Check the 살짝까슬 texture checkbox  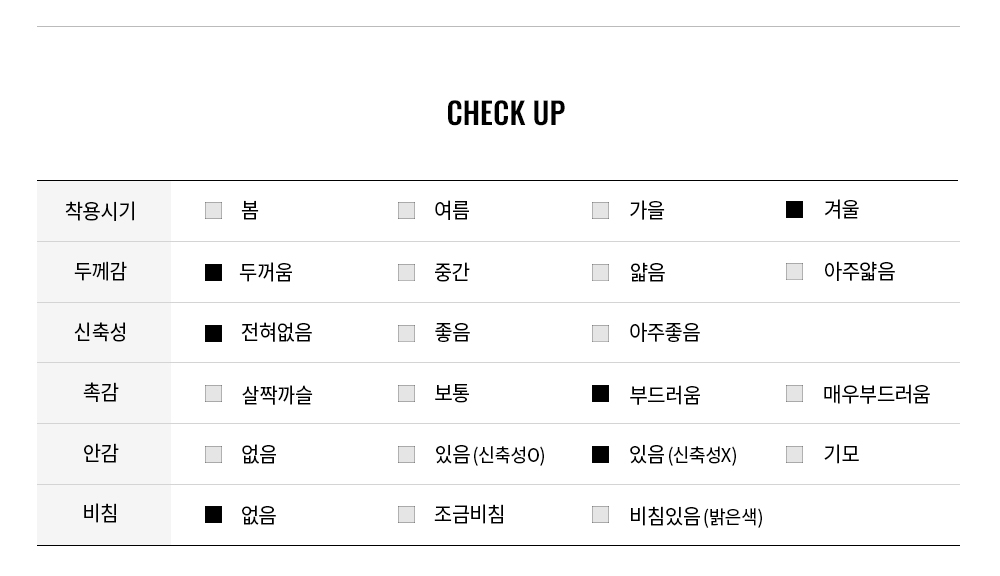(213, 394)
